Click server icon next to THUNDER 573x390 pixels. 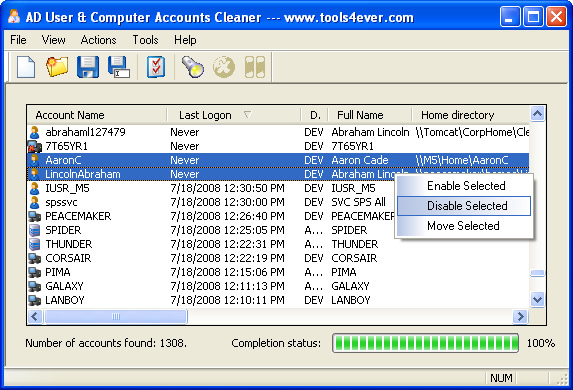pyautogui.click(x=34, y=245)
